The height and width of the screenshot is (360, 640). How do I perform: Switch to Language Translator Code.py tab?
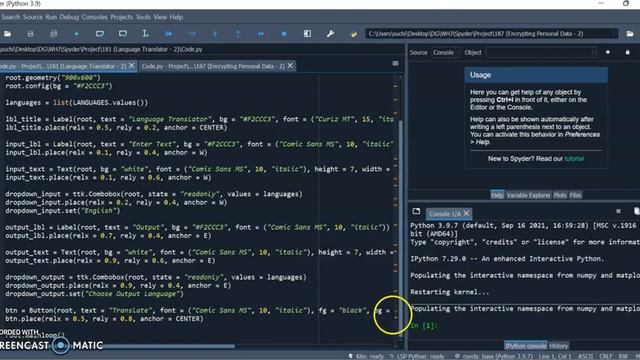63,66
